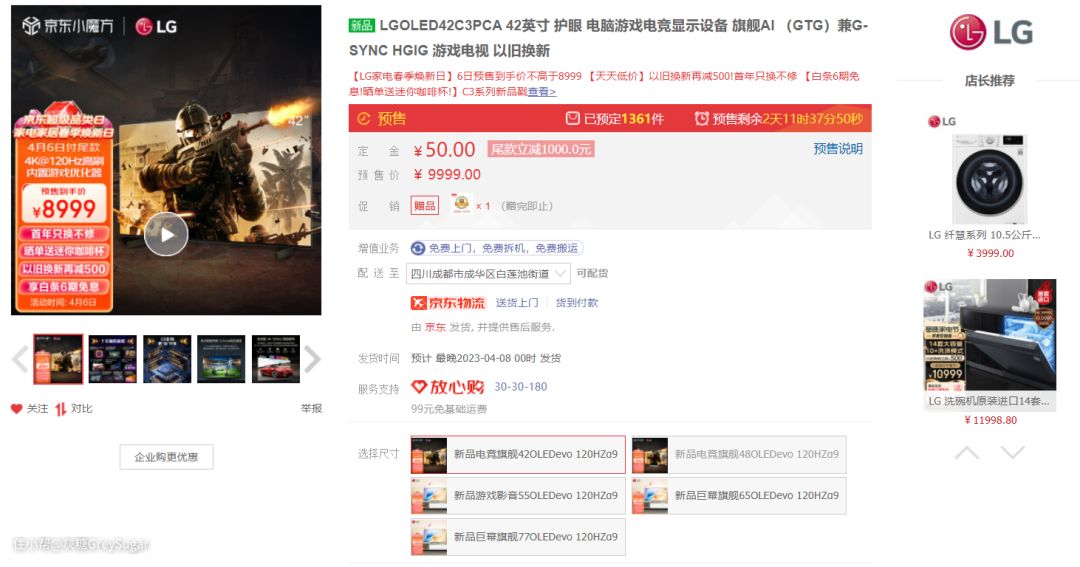
Task: Show next thumbnails with right arrow
Action: [x=312, y=359]
